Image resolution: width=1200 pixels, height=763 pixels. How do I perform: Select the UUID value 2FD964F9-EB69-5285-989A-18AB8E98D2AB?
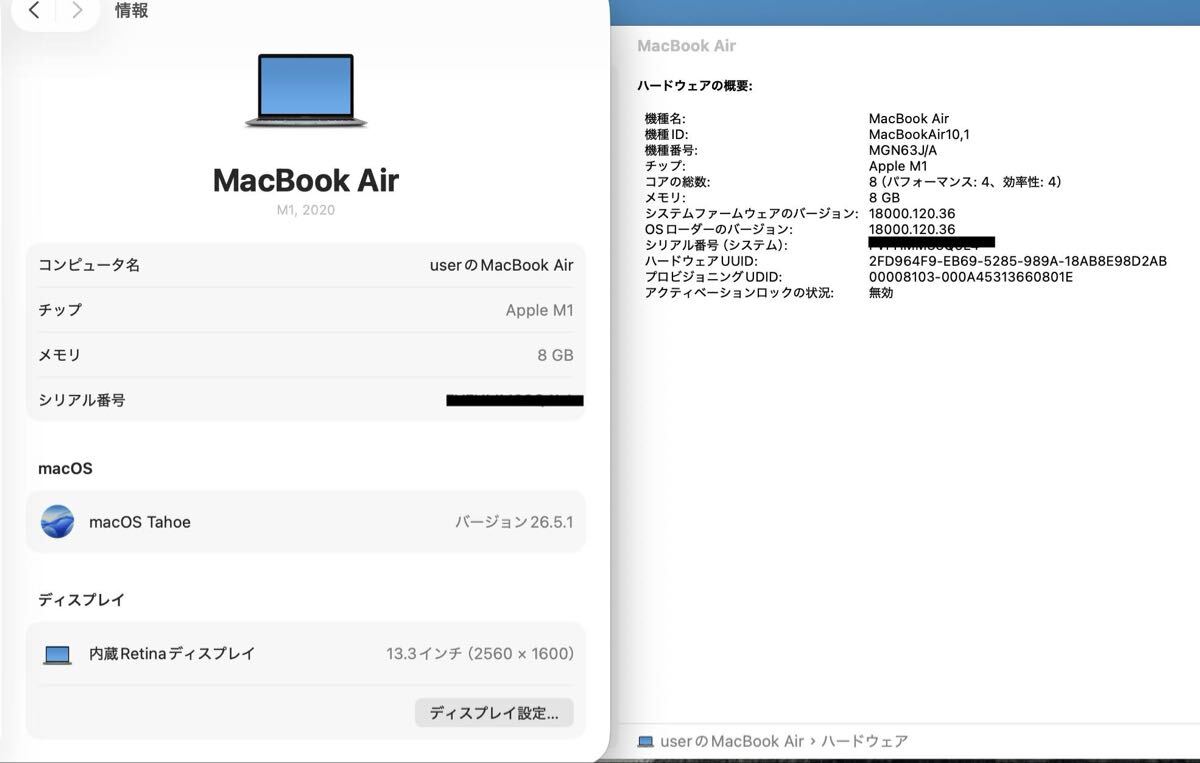(x=1017, y=261)
